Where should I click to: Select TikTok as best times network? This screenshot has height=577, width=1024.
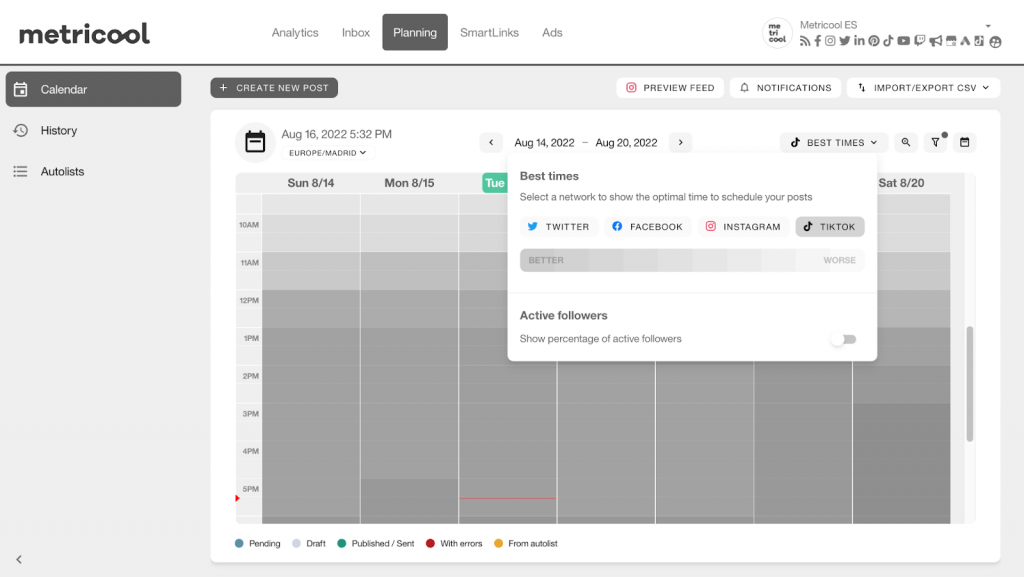[829, 226]
